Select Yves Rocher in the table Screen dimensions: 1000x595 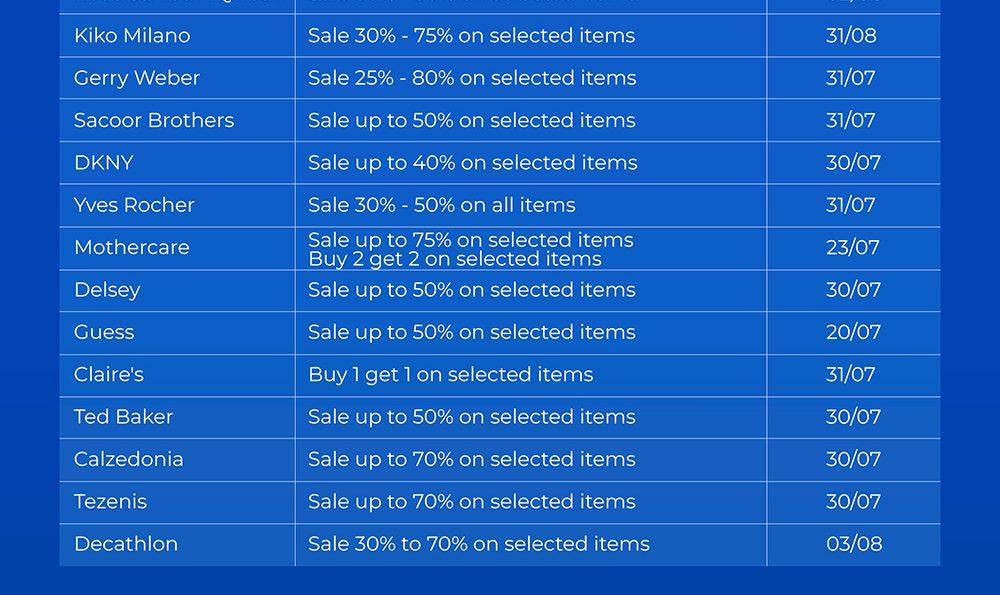pyautogui.click(x=134, y=205)
